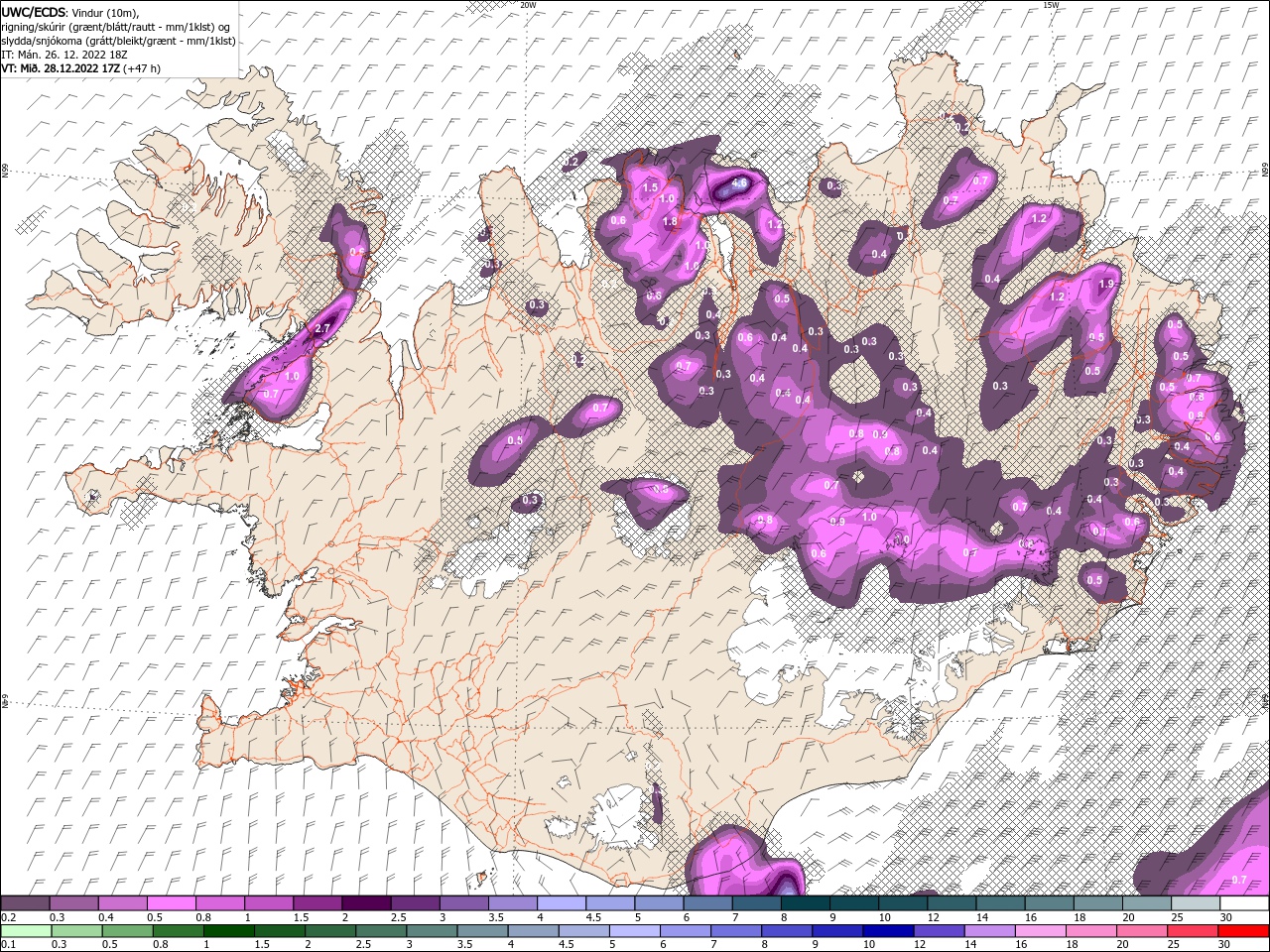Viewport: 1270px width, 952px height.
Task: Pick the pink swatch between 18 and 20 in the lower scale
Action: tap(1091, 930)
